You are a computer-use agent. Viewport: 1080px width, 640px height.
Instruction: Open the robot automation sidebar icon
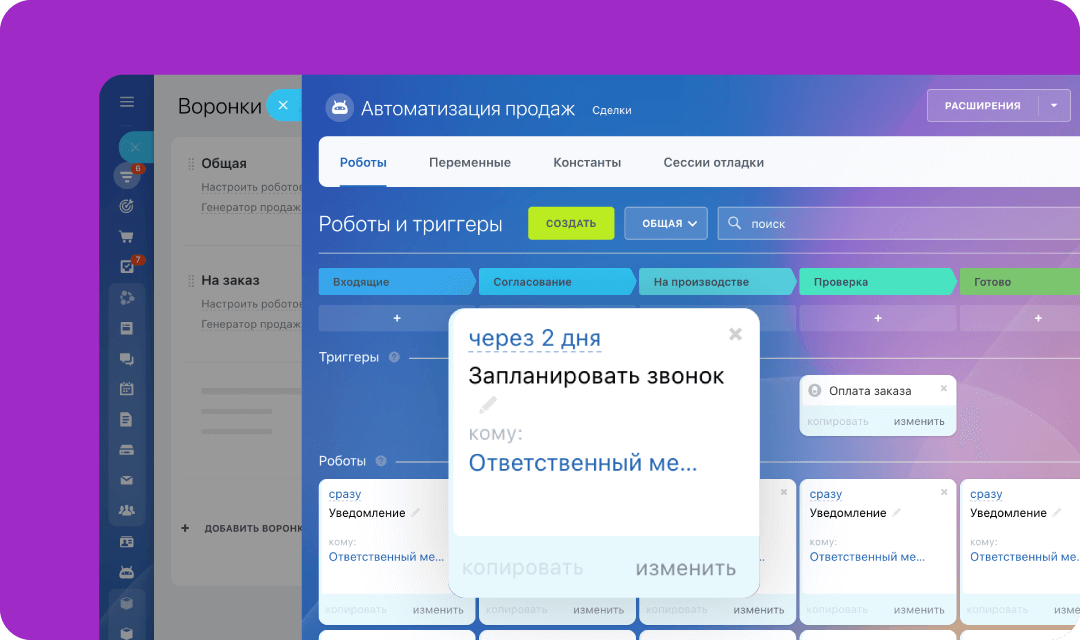(x=127, y=572)
